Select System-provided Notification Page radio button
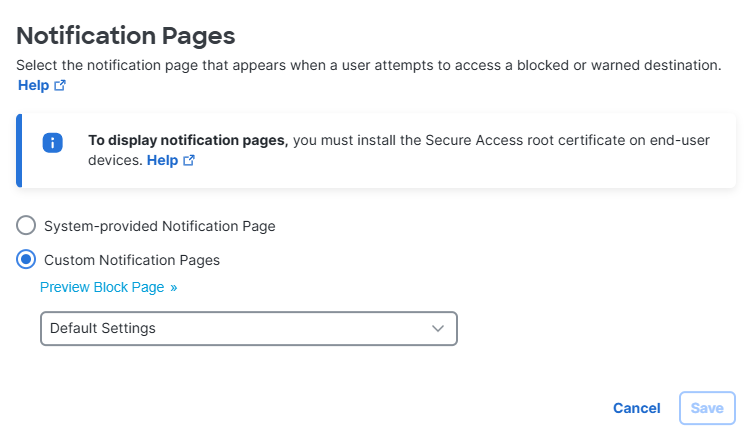This screenshot has width=747, height=438. 26,225
